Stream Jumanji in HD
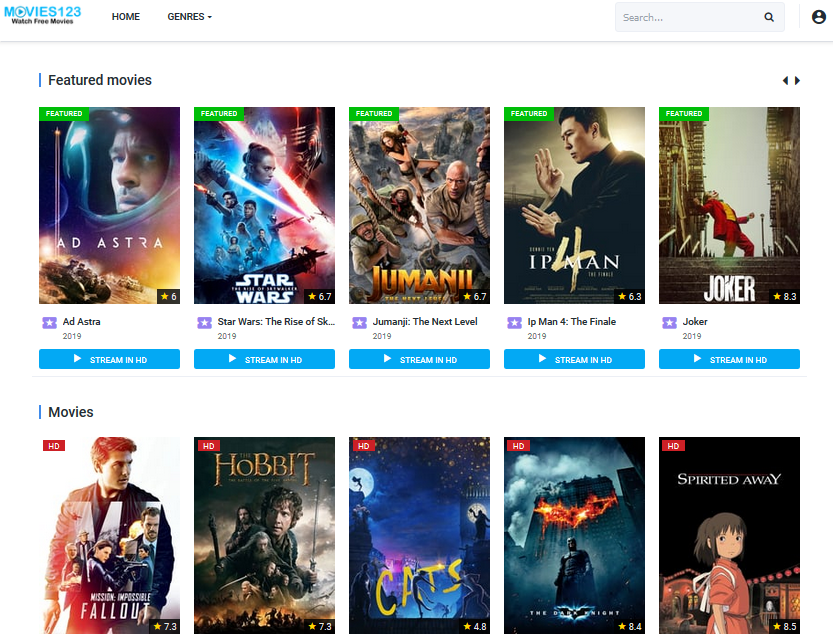The image size is (833, 635). (420, 359)
